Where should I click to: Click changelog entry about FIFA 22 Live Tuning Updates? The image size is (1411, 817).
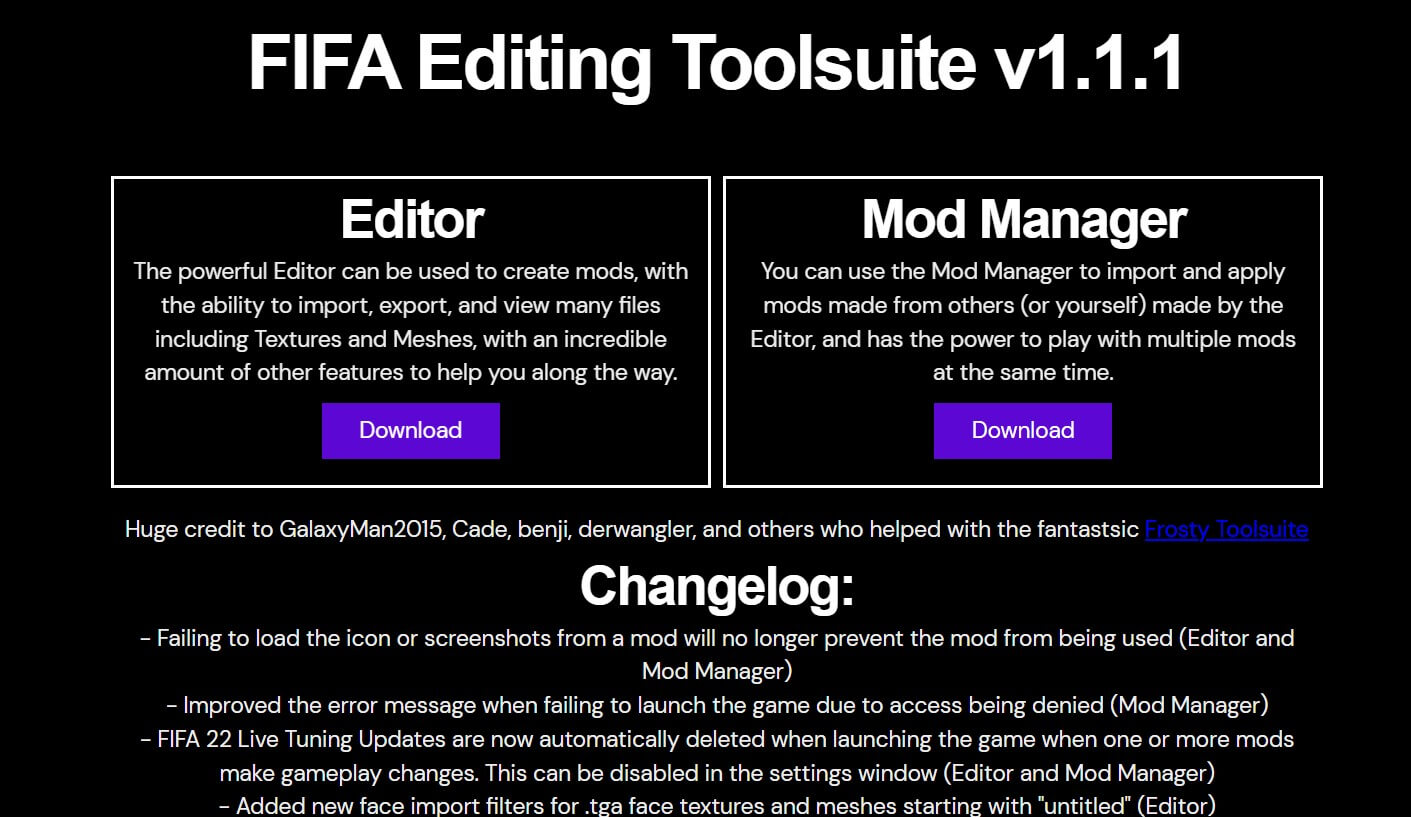point(716,756)
